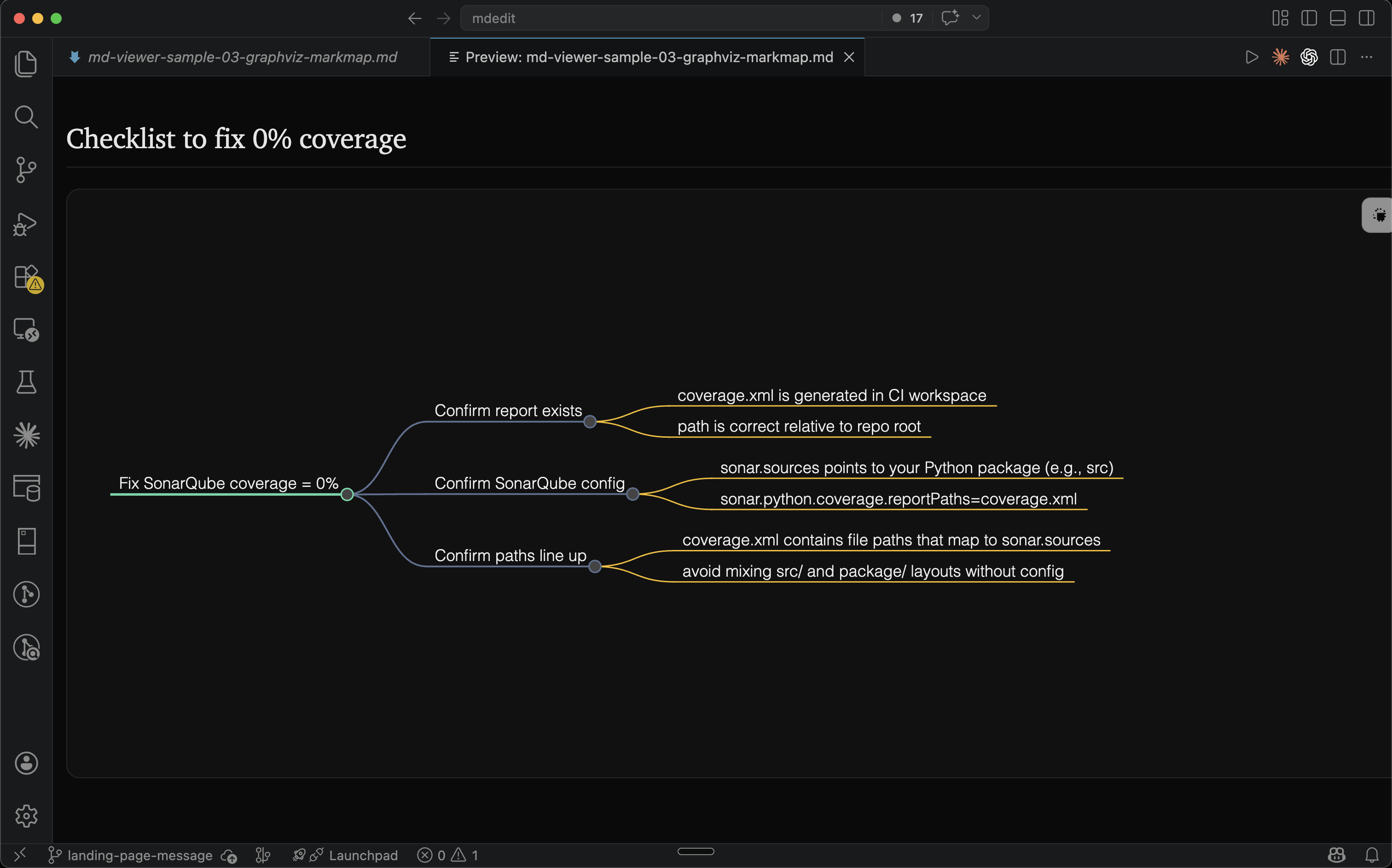The image size is (1392, 868).
Task: Open Launchpad from the status bar
Action: point(345,856)
